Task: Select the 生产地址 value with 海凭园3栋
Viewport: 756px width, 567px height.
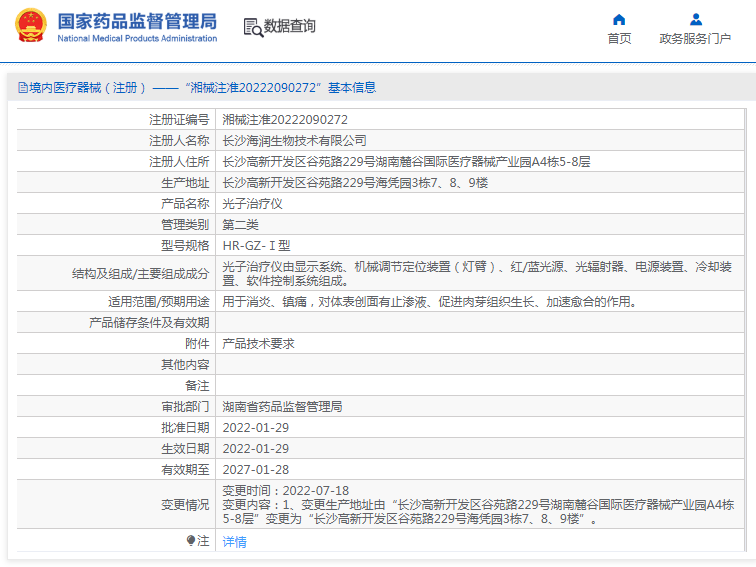Action: point(355,183)
